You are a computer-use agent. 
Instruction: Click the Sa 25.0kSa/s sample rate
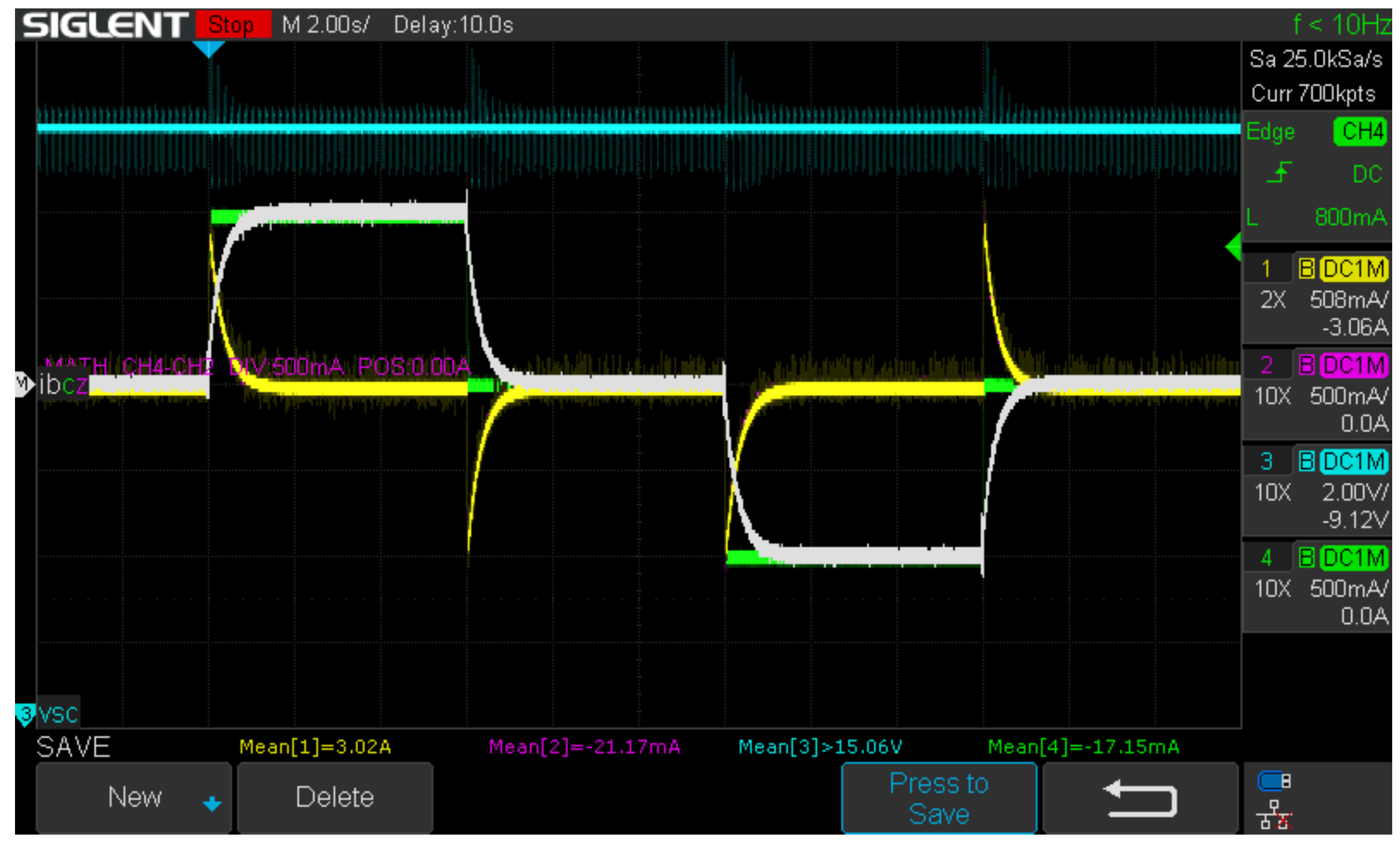click(x=1316, y=59)
